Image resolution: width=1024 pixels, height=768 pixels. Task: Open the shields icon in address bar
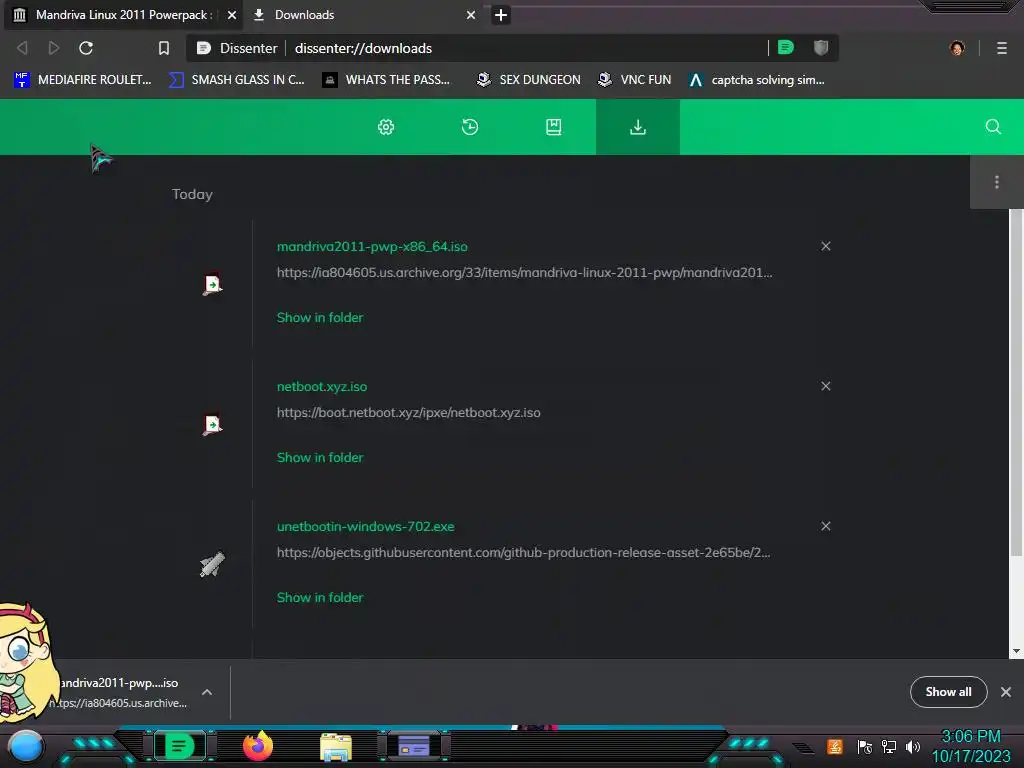[x=821, y=47]
